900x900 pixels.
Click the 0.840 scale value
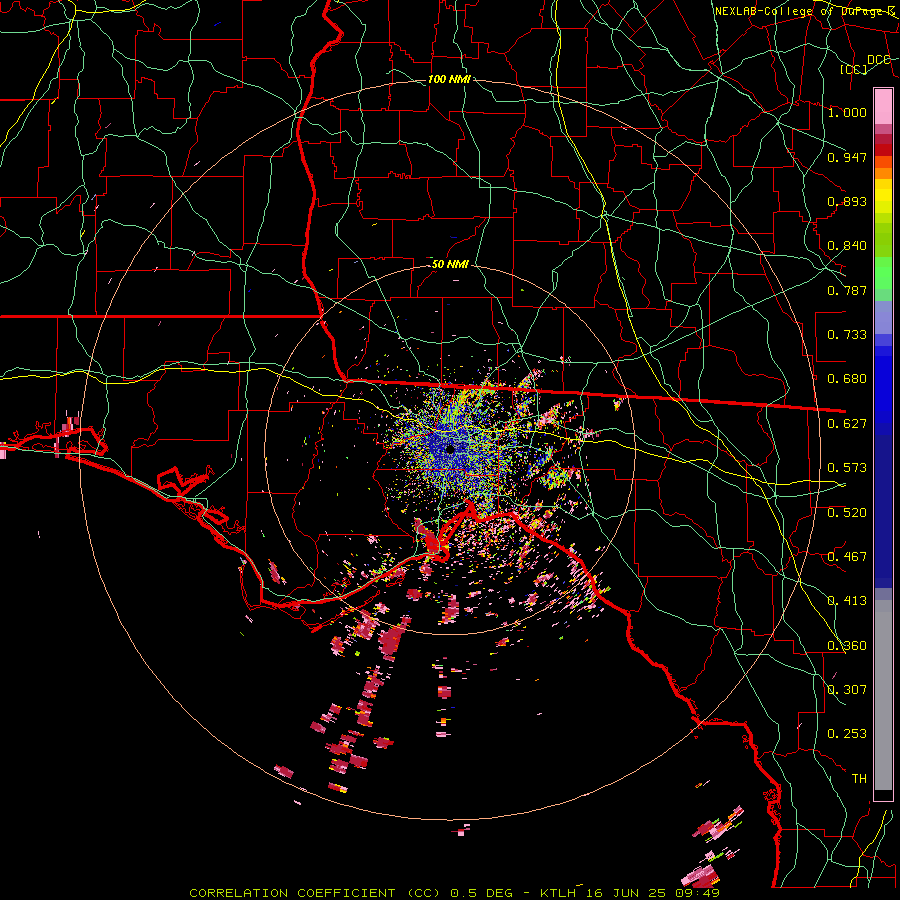click(847, 246)
